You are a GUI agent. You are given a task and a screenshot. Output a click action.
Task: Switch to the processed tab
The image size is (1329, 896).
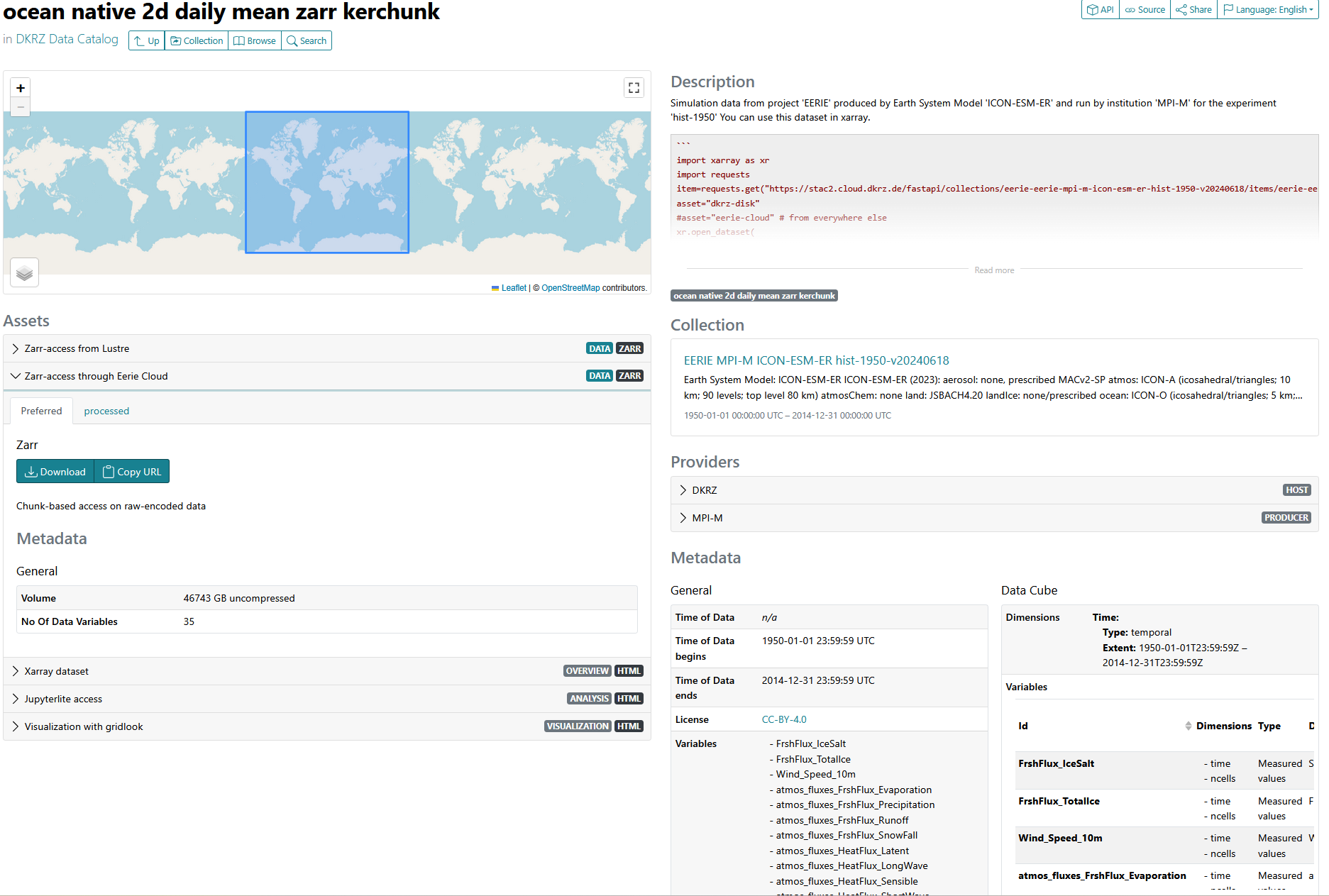[106, 411]
